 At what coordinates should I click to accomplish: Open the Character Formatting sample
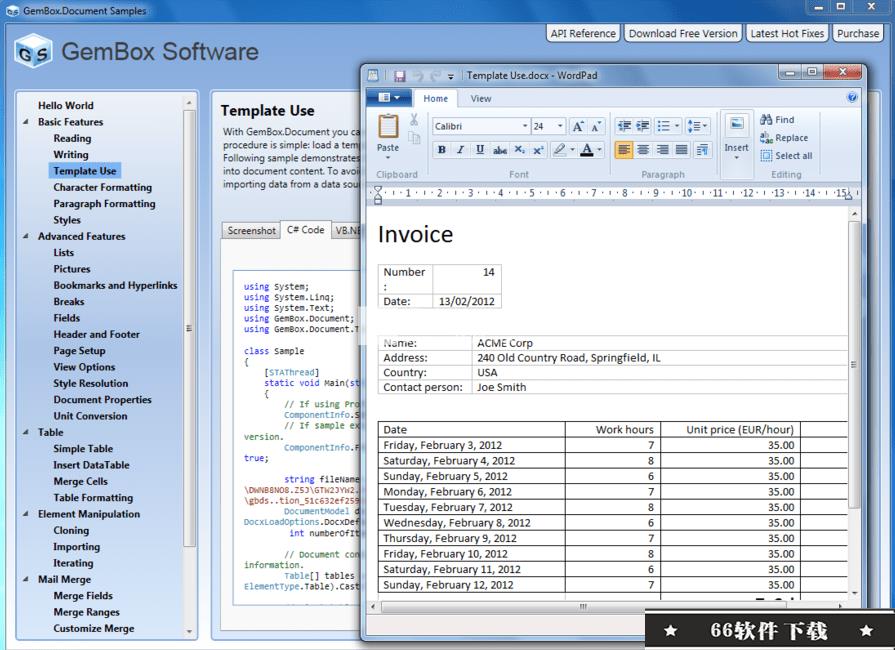tap(103, 187)
